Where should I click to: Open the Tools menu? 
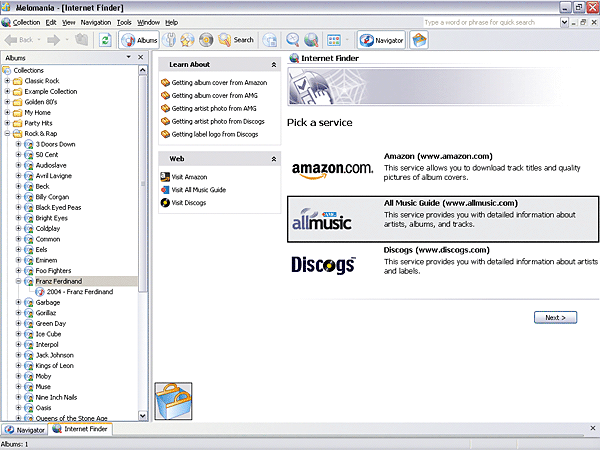click(x=124, y=23)
